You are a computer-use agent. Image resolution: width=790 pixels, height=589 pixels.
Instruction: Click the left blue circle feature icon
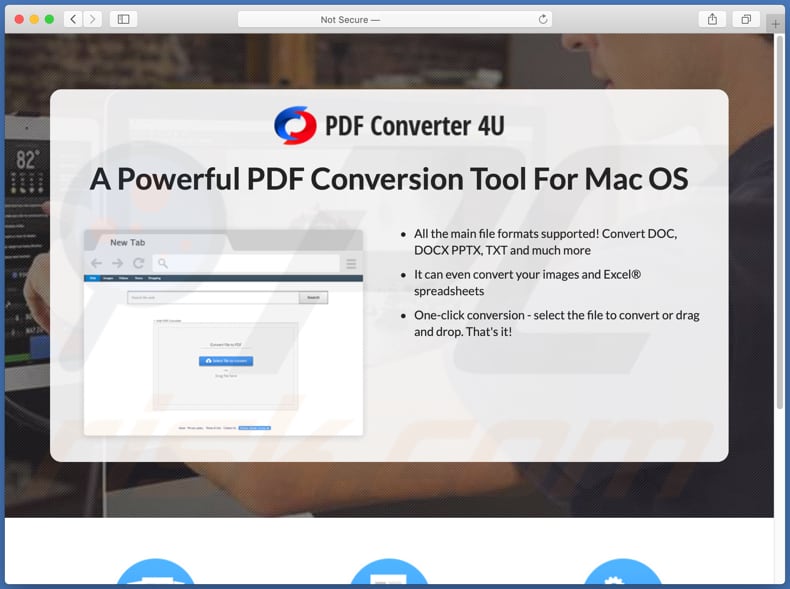point(155,573)
